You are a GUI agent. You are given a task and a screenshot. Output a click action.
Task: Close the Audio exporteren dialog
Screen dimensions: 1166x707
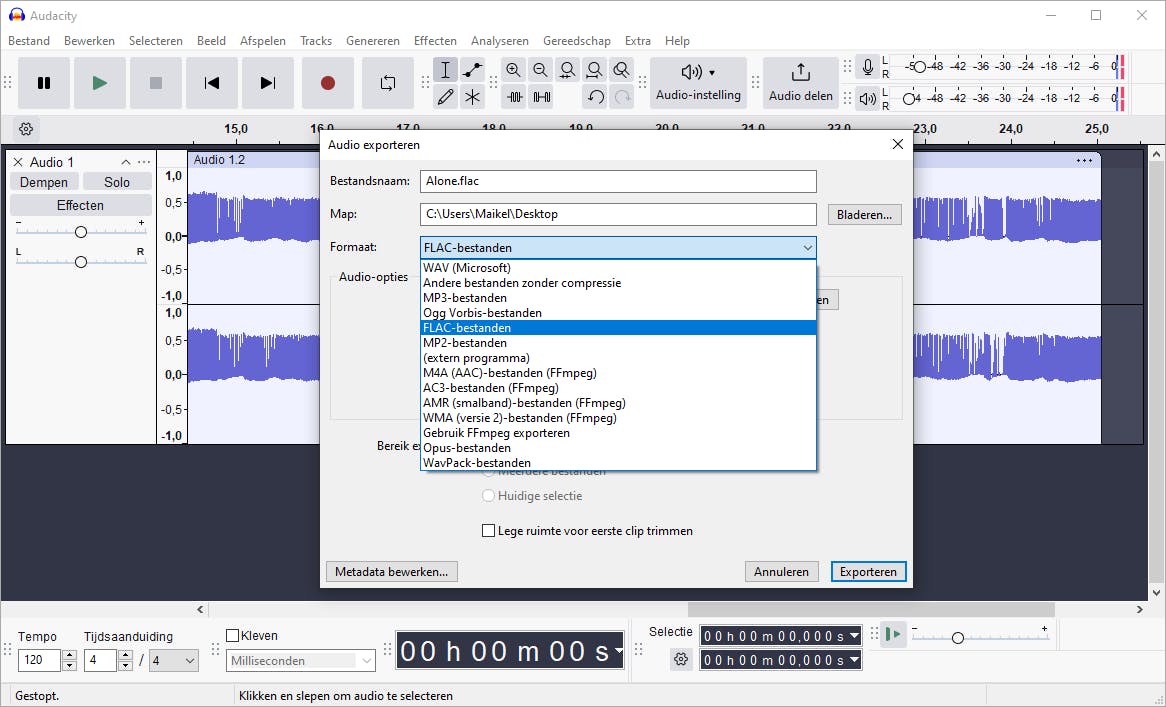(898, 144)
